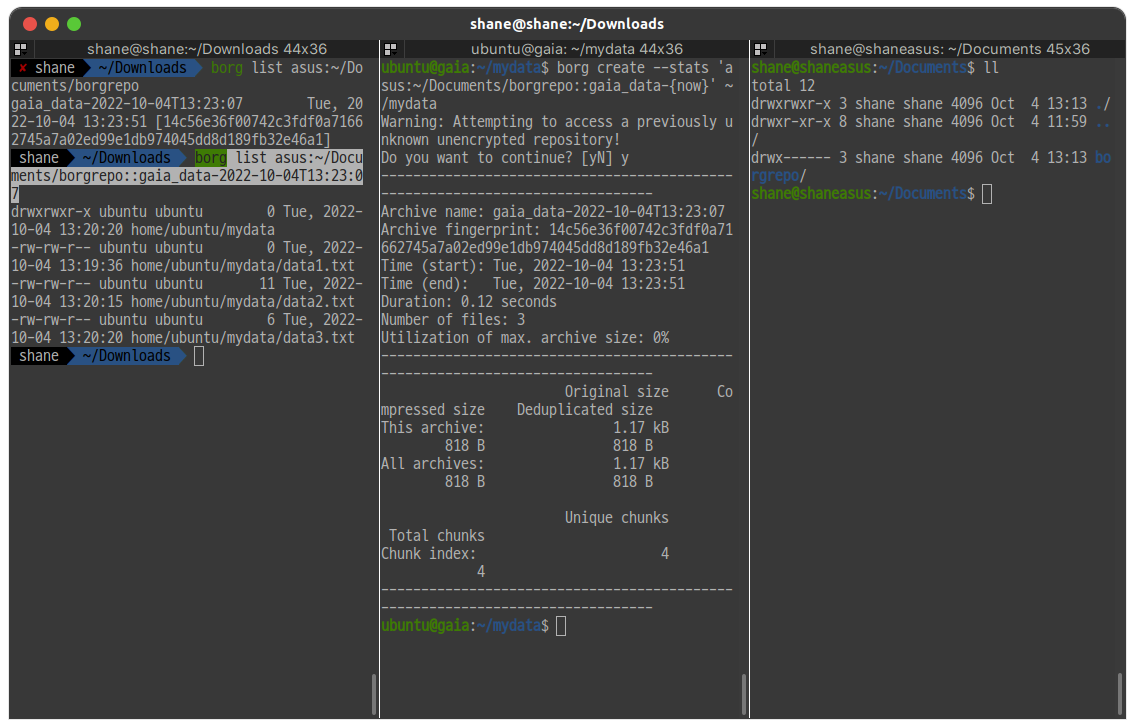The image size is (1135, 728).
Task: Click the 'This archive:' stats row
Action: point(525,437)
